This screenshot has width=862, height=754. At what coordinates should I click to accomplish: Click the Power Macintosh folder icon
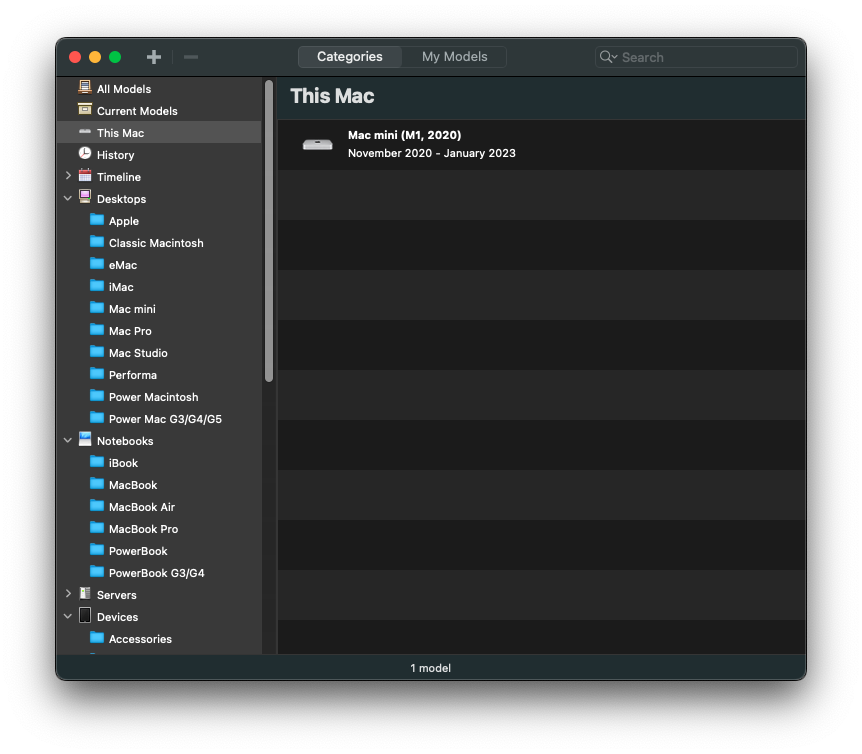[97, 396]
